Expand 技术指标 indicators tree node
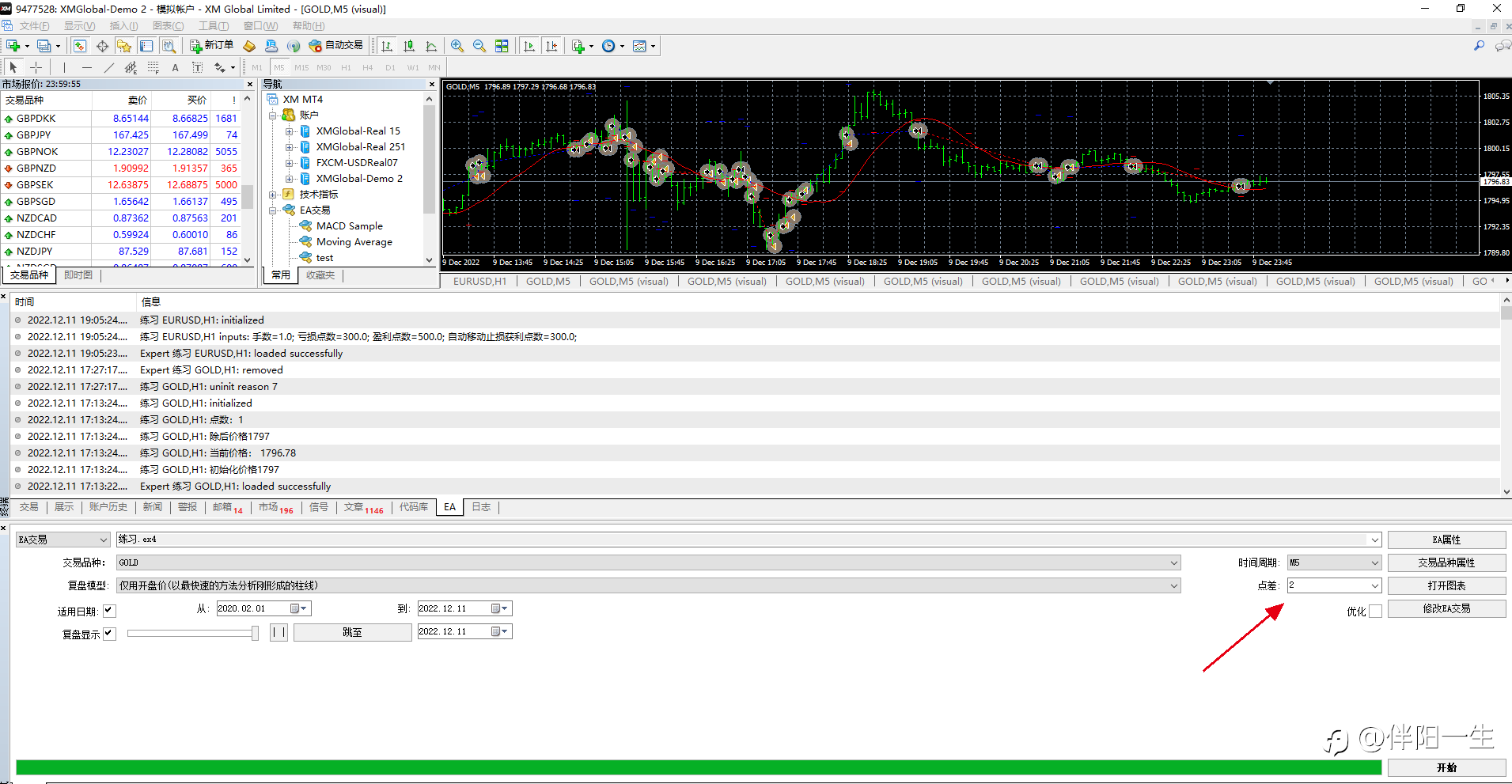 pyautogui.click(x=273, y=195)
